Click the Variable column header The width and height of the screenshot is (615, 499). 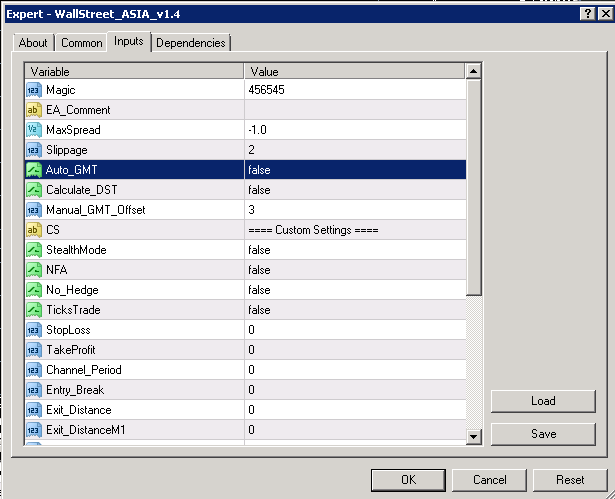(134, 71)
